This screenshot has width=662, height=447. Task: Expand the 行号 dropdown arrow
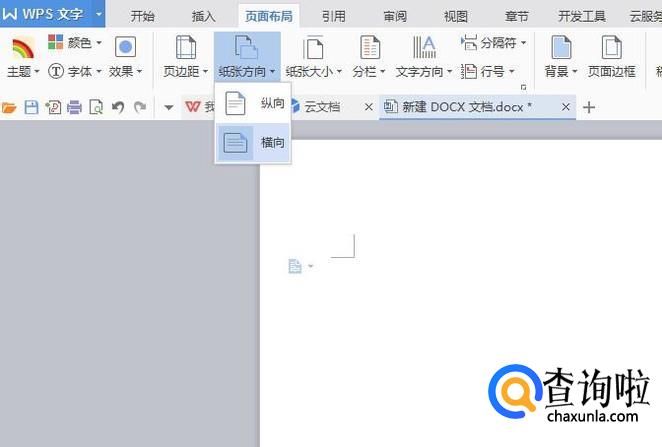click(x=511, y=72)
